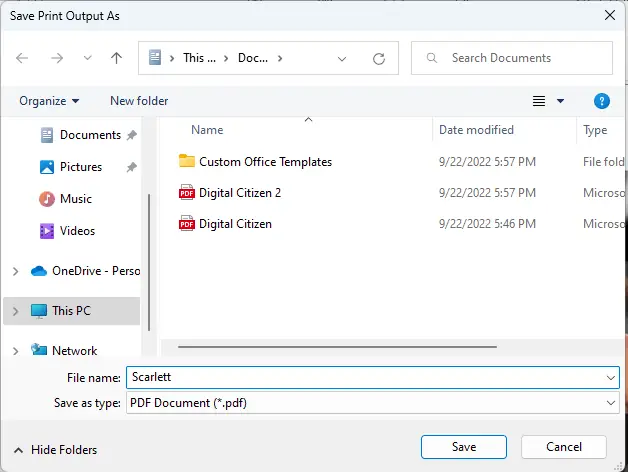
Task: Close the Save Print Output As dialog
Action: [610, 15]
